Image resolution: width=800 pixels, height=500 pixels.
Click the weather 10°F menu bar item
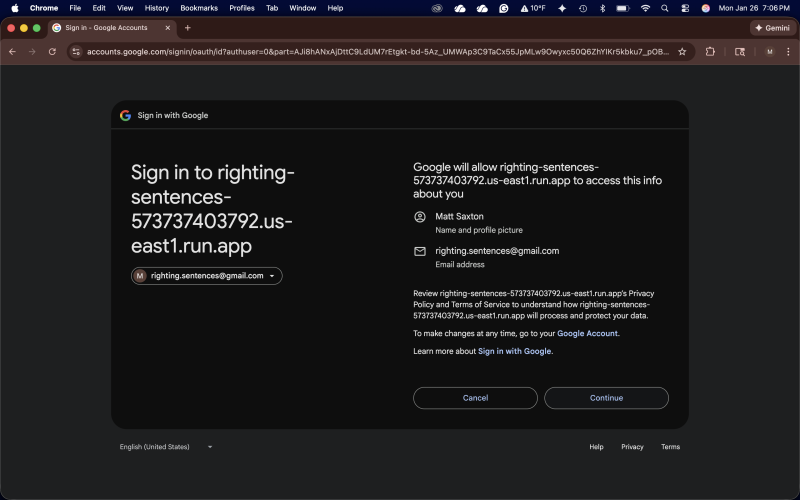pyautogui.click(x=533, y=8)
